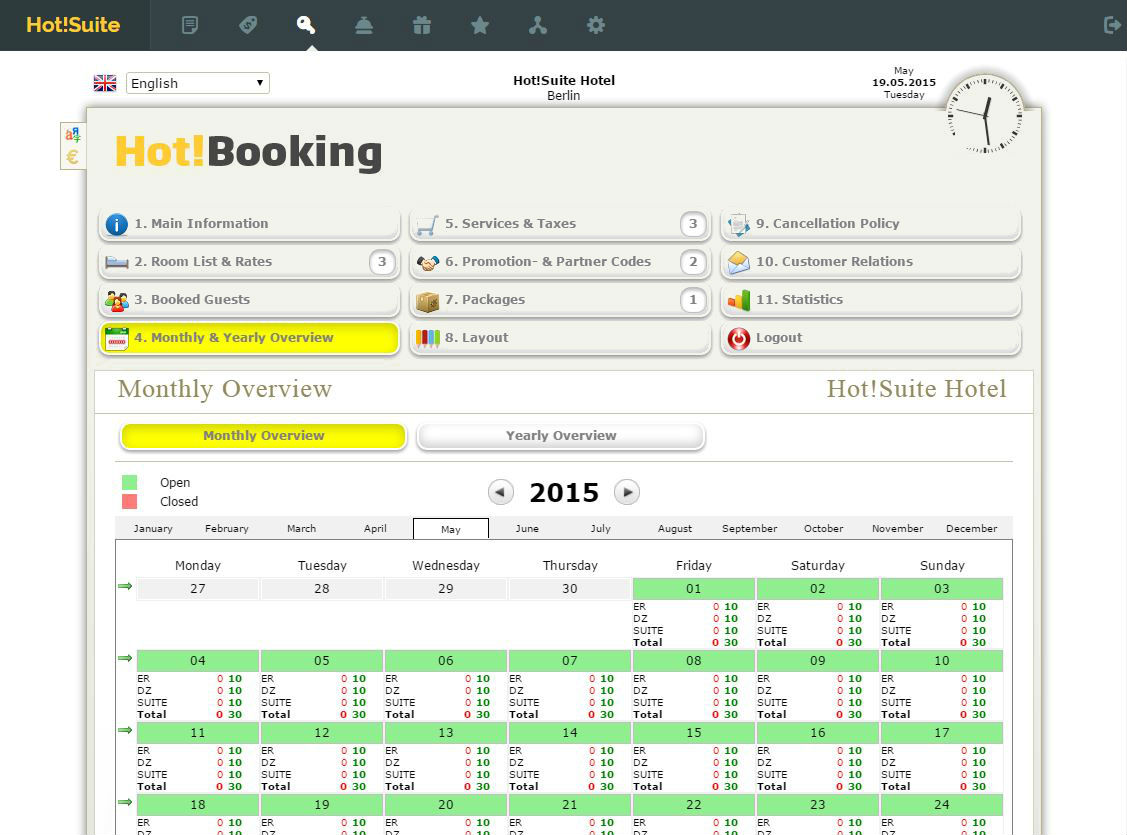Click the documents icon of Cancellation Policy
Viewport: 1127px width, 835px height.
coord(738,225)
